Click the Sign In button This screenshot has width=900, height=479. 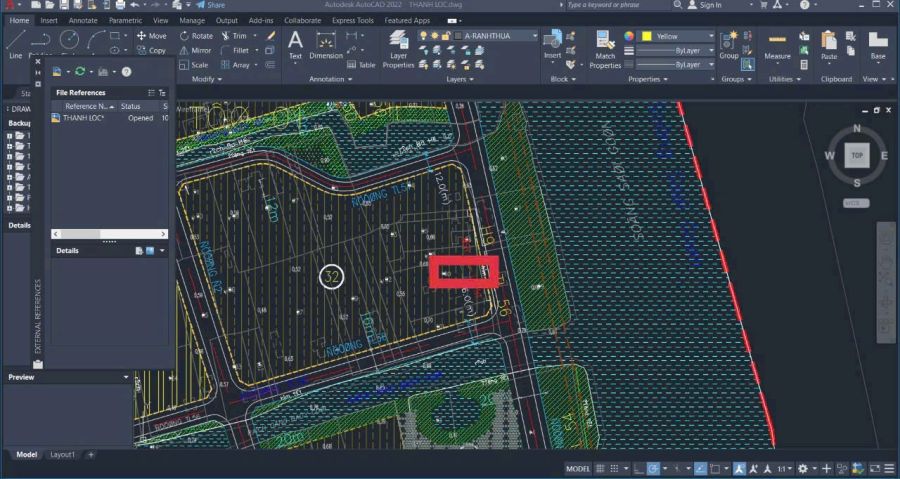click(710, 5)
